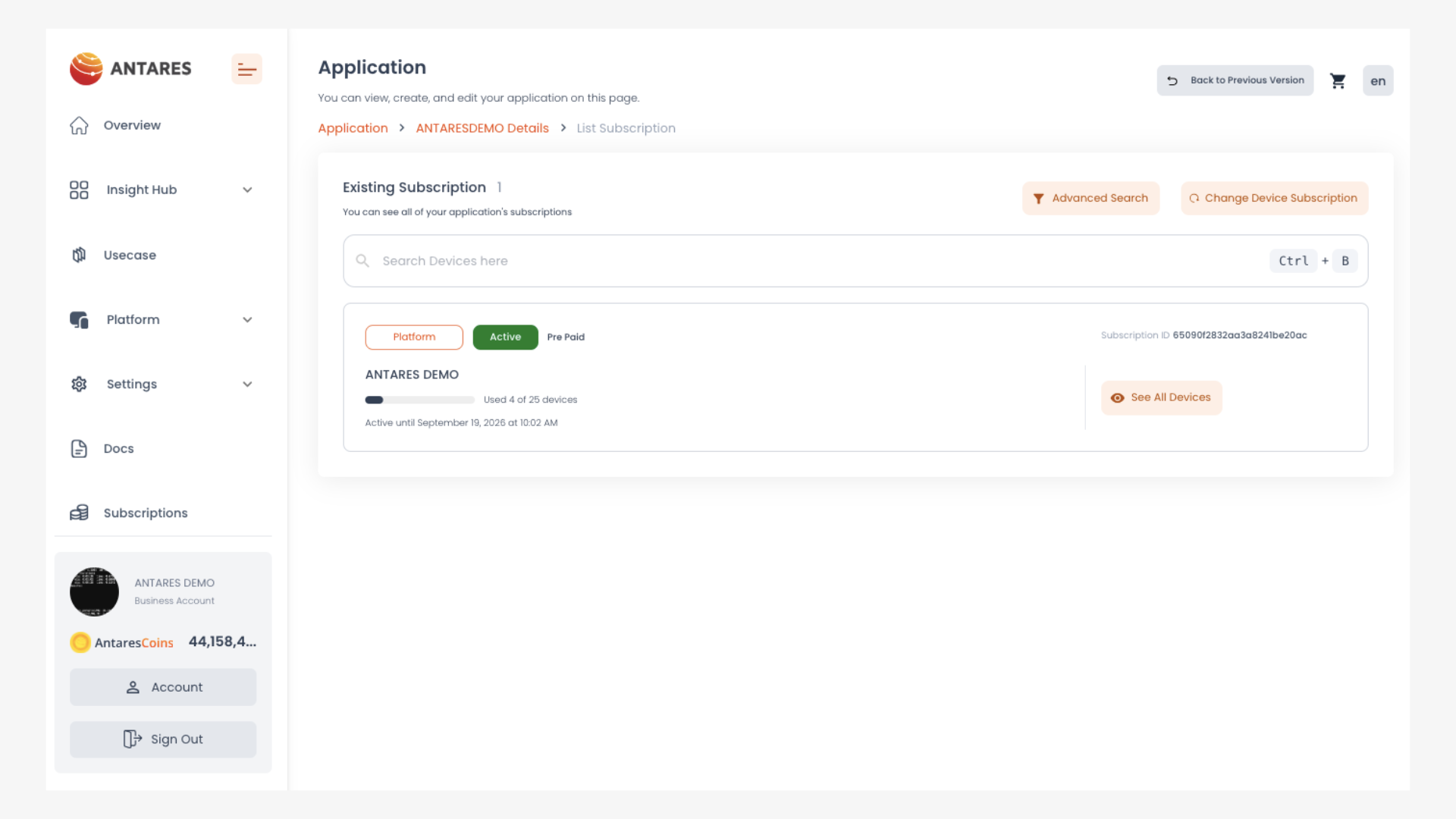Open Advanced Search filter
1456x819 pixels.
(1090, 198)
